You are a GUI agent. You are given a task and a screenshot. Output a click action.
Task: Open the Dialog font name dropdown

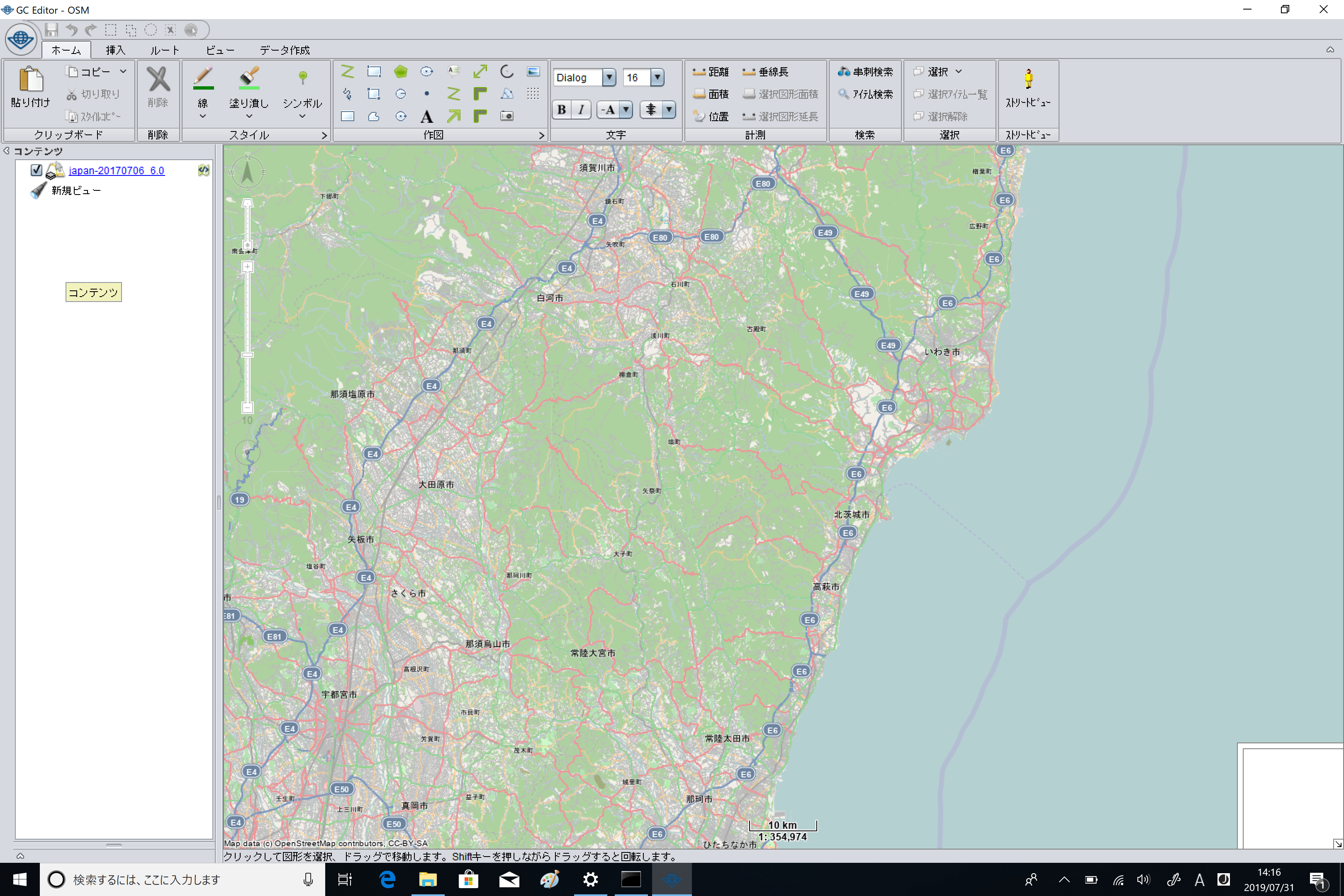coord(609,77)
